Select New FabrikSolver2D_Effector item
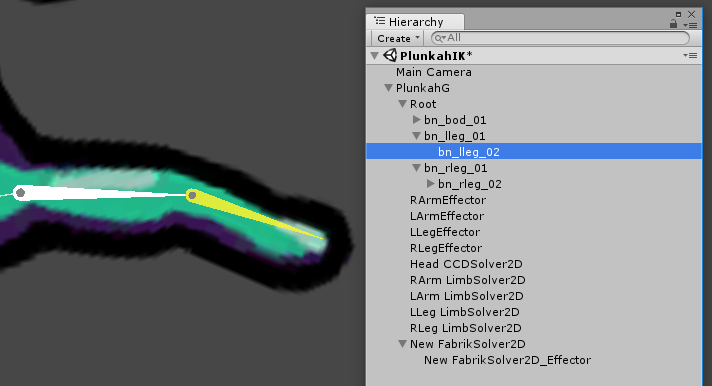The image size is (712, 386). tap(507, 360)
